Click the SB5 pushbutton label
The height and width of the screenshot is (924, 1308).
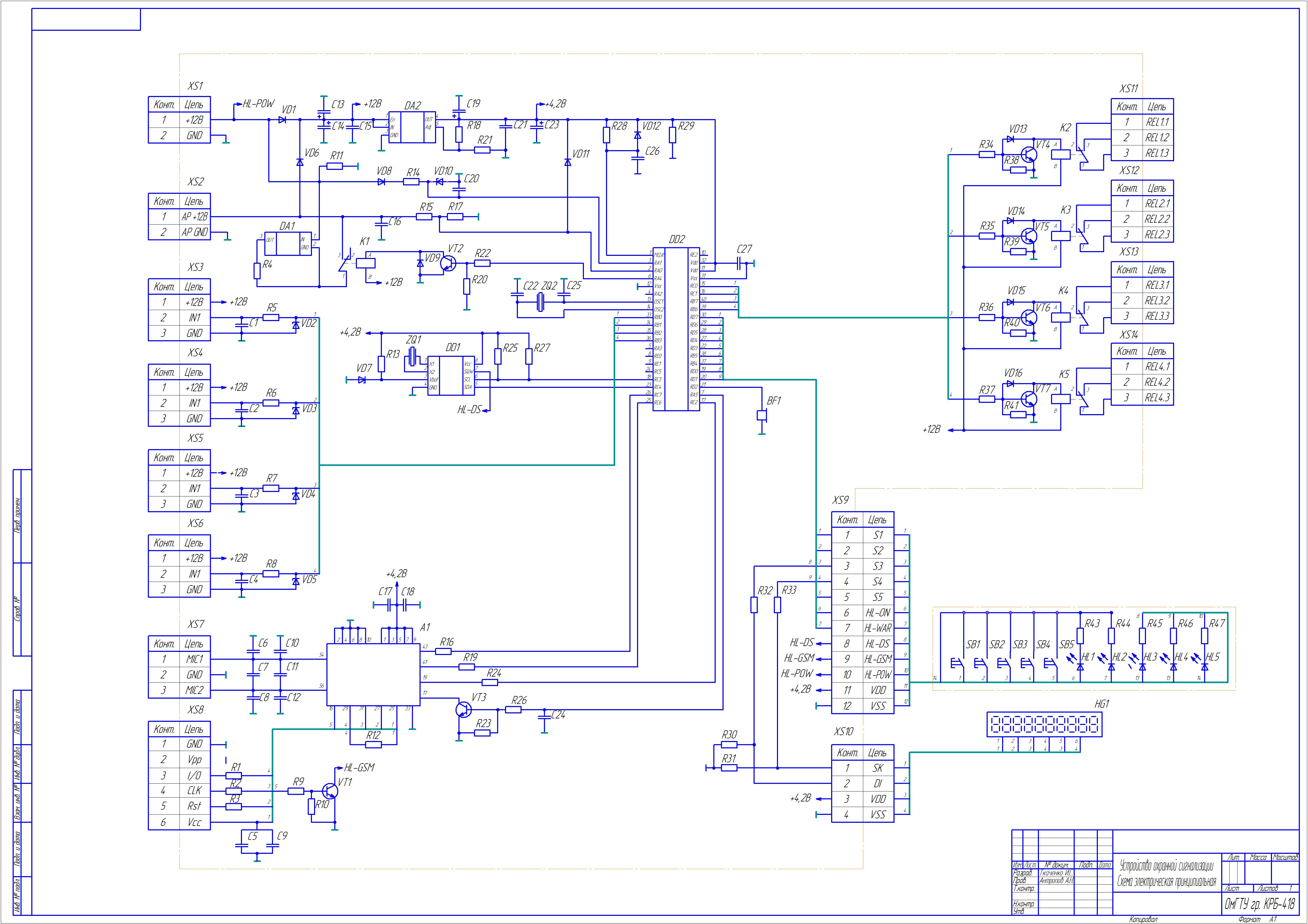click(x=1067, y=644)
